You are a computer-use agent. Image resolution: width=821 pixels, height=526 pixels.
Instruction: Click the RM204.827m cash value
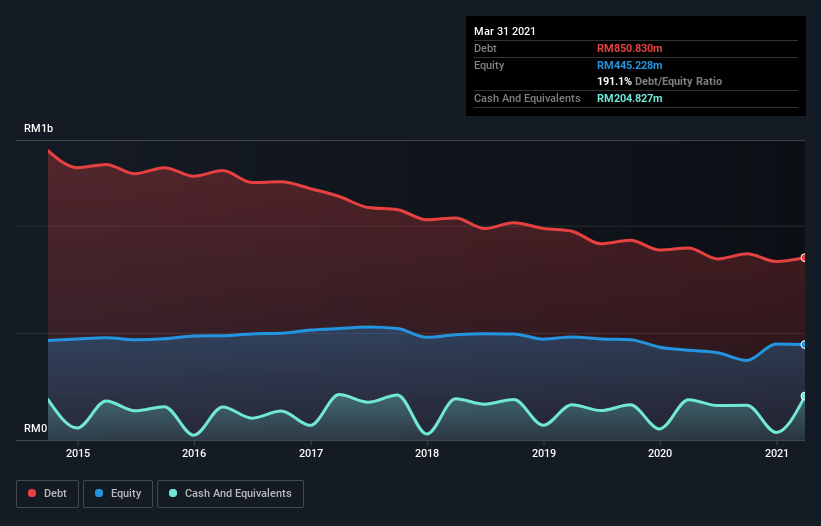pyautogui.click(x=629, y=98)
